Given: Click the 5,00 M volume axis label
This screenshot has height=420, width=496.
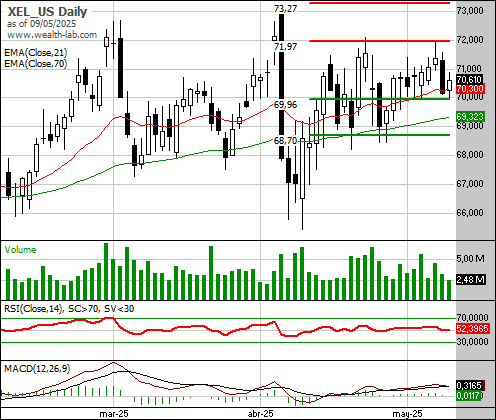Looking at the screenshot, I should pyautogui.click(x=471, y=258).
